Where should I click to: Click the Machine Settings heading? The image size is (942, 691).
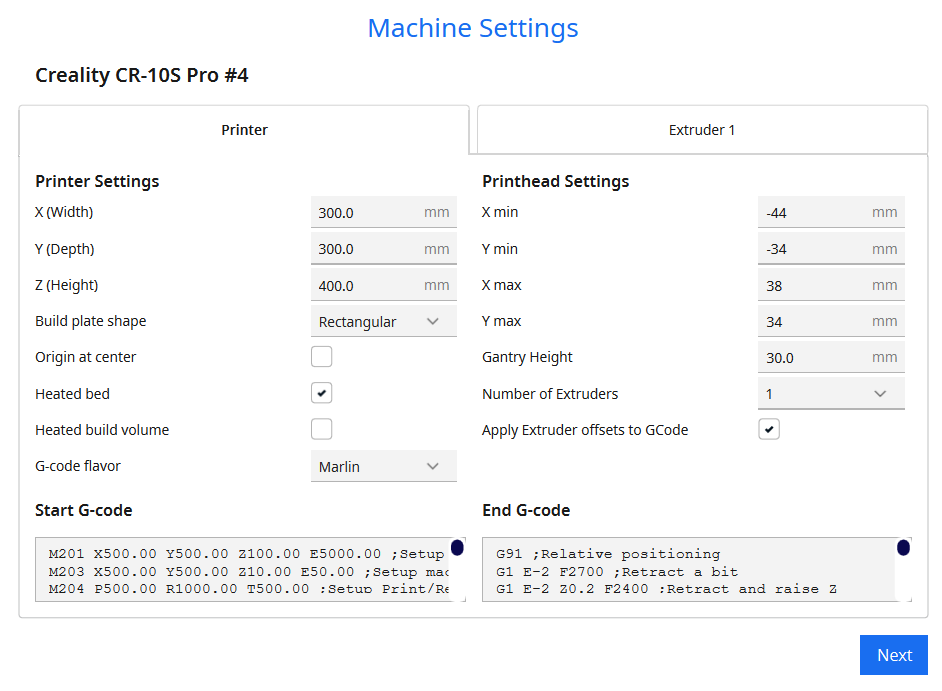pyautogui.click(x=473, y=28)
